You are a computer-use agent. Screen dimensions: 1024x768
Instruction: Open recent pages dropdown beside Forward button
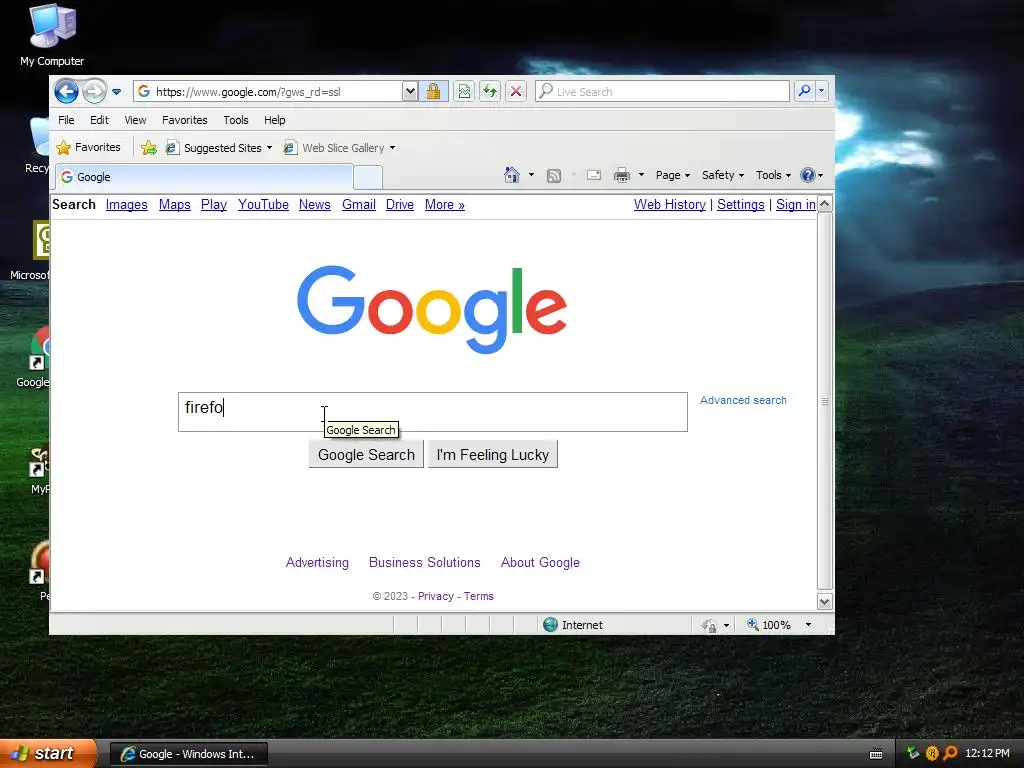(116, 92)
